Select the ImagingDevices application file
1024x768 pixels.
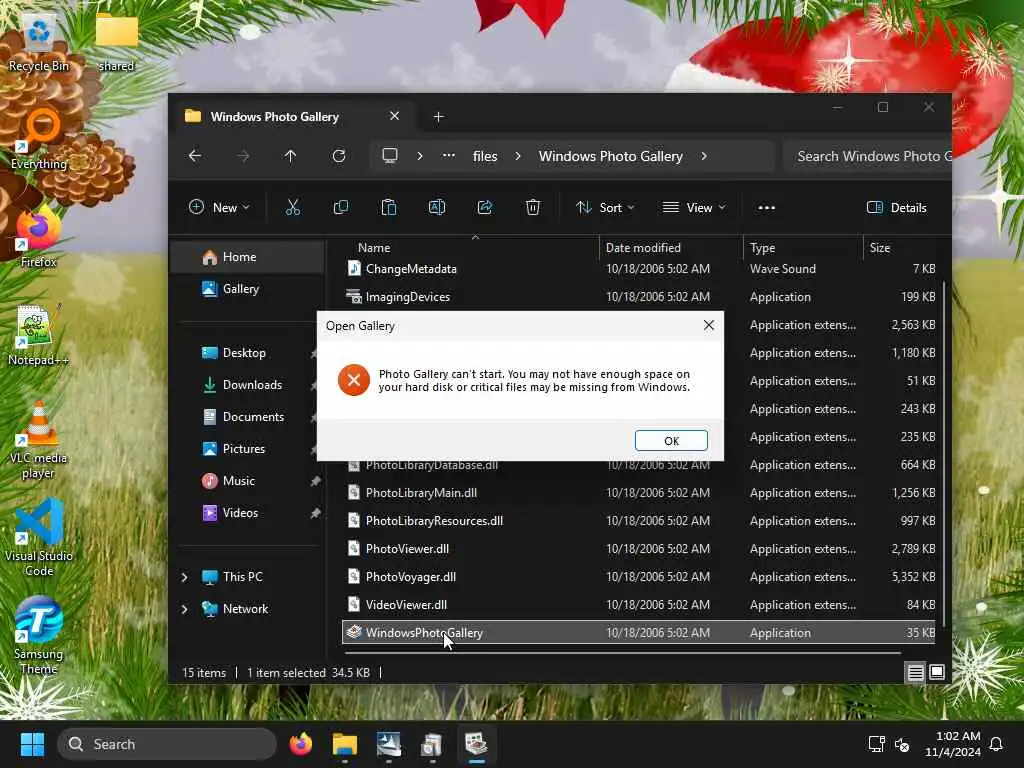coord(639,297)
